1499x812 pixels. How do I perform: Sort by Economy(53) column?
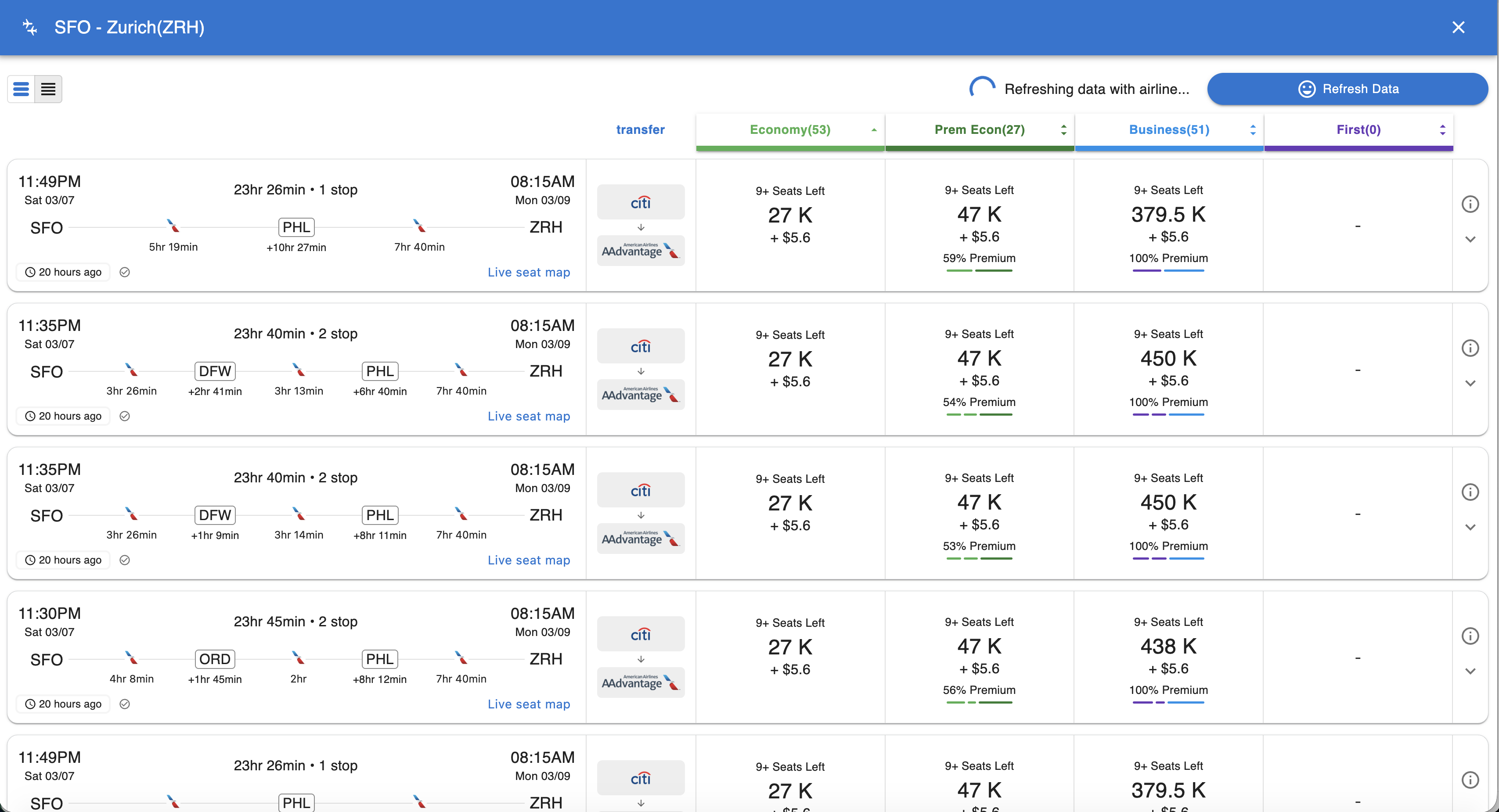click(789, 130)
